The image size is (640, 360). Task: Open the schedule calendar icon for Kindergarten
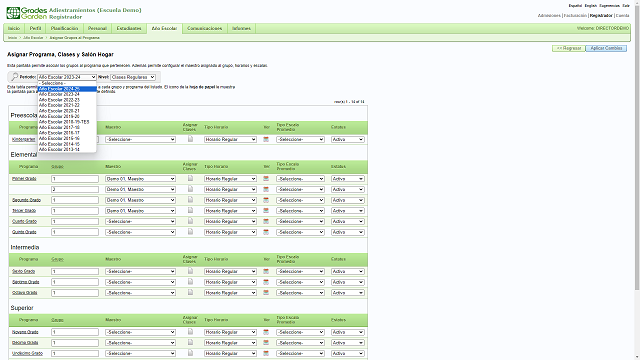266,139
